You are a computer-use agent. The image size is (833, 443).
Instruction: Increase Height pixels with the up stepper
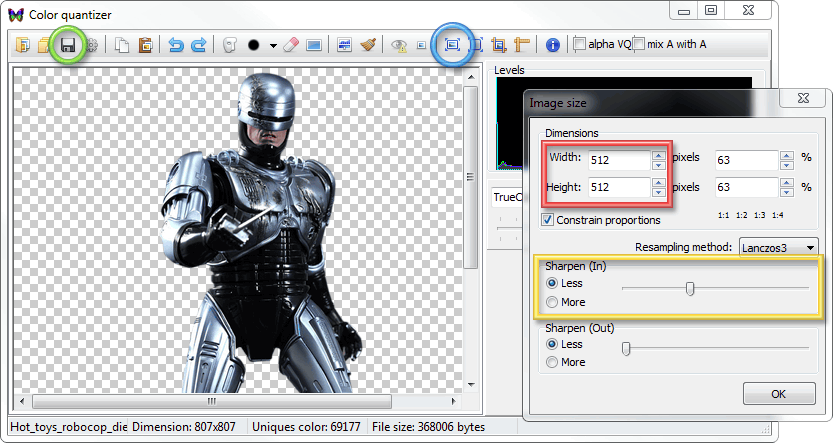click(659, 183)
